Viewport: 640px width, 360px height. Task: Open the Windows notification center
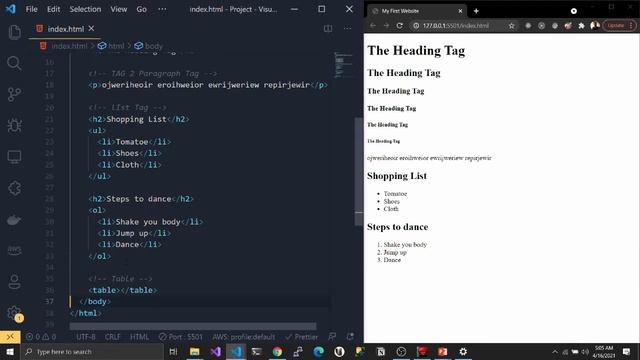pyautogui.click(x=627, y=351)
